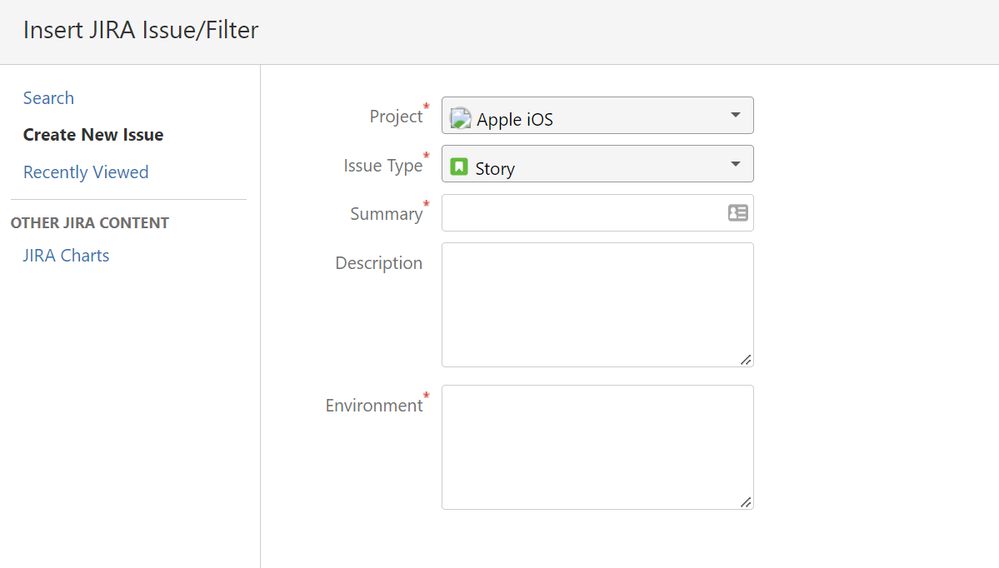Click inside the Description text area
Screen dimensions: 999x568
[598, 304]
